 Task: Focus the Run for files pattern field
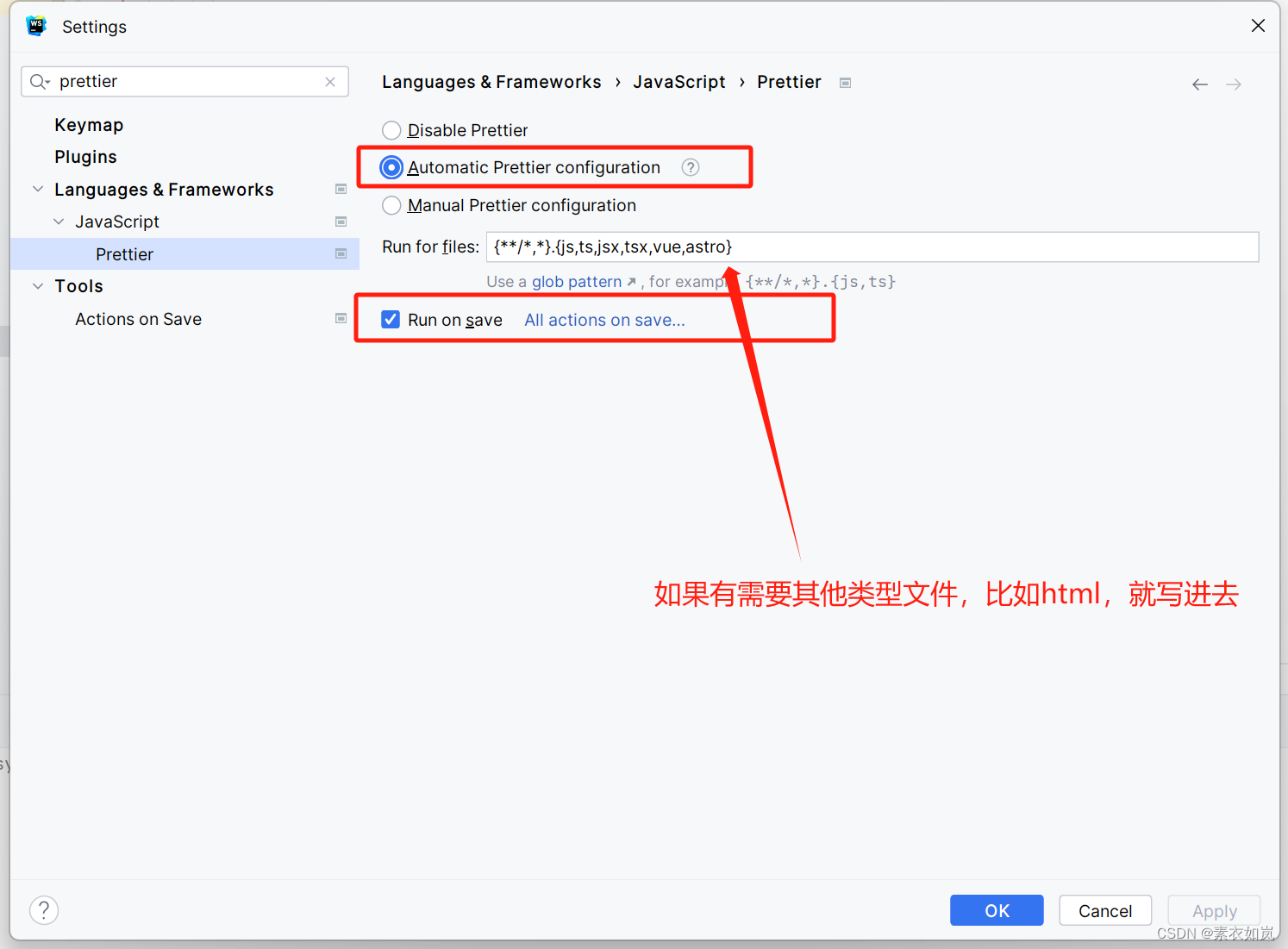coord(872,247)
